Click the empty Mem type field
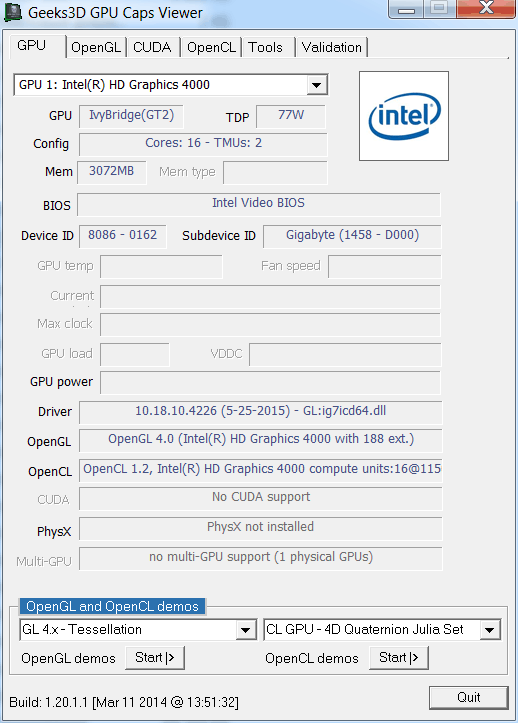 click(275, 172)
